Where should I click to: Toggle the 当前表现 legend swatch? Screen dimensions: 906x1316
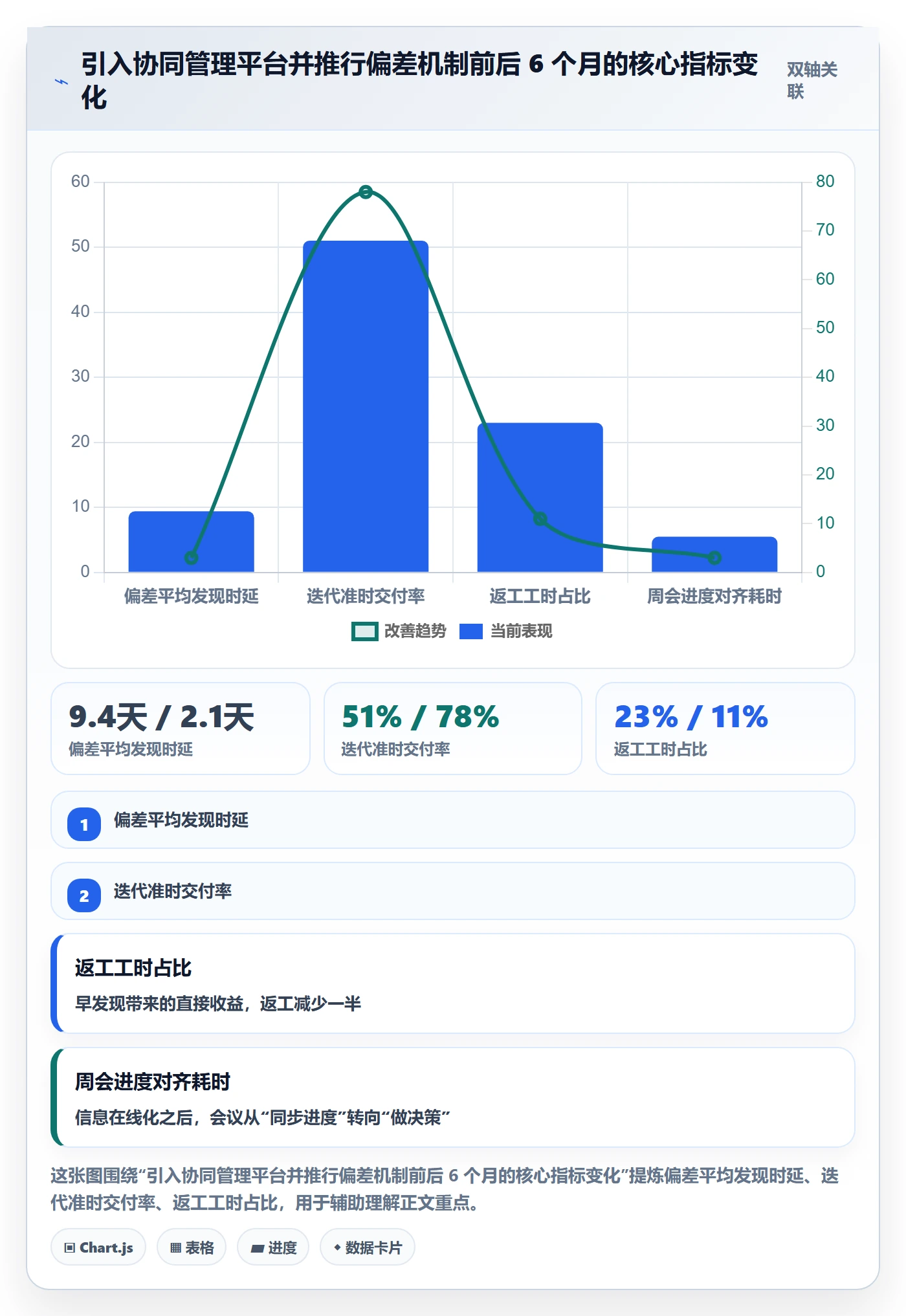471,631
